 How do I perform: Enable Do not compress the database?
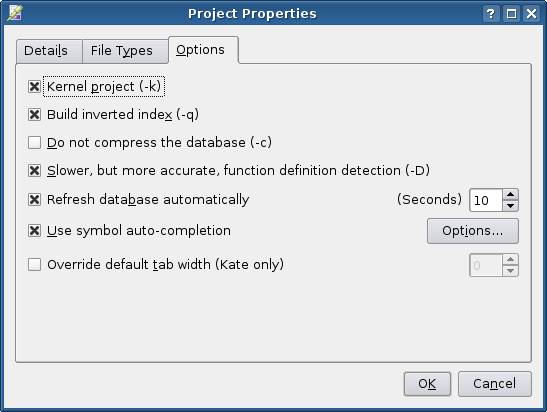click(x=34, y=142)
